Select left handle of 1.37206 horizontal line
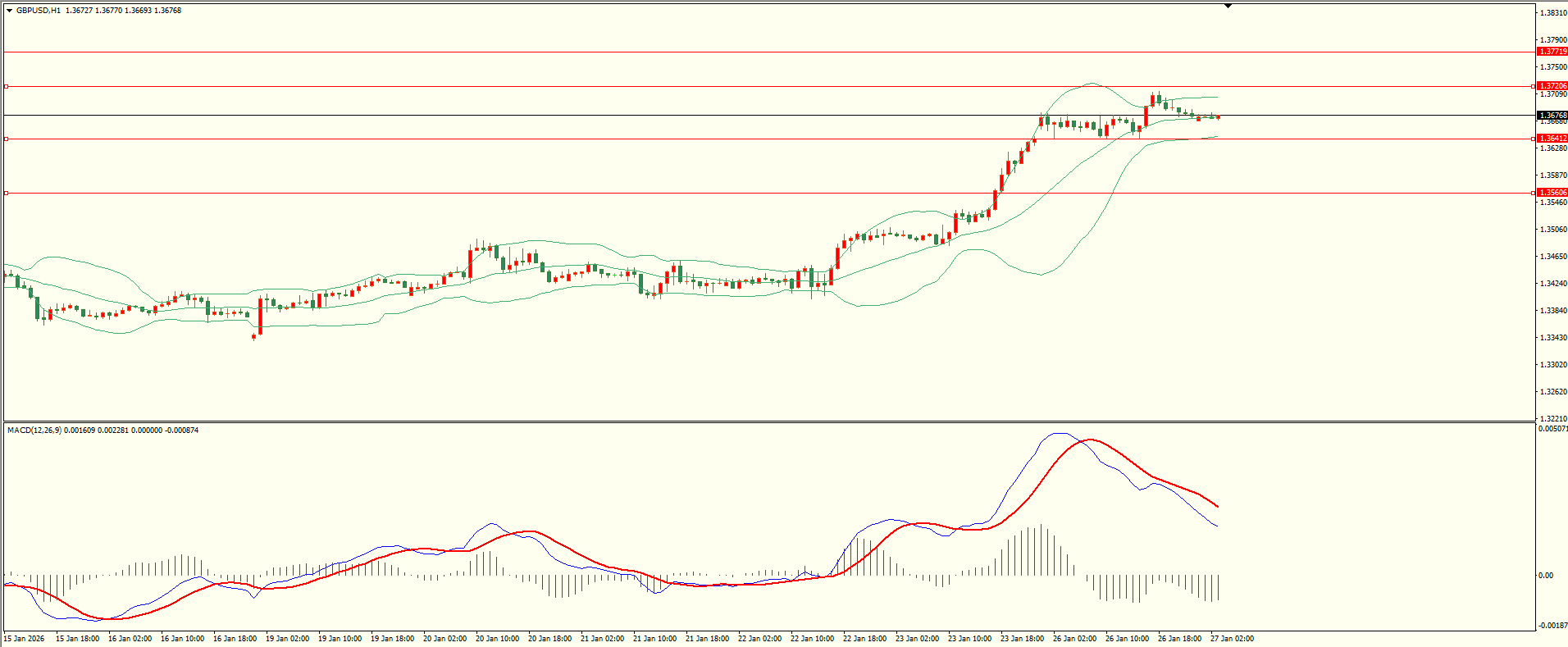This screenshot has height=647, width=1568. [x=7, y=86]
